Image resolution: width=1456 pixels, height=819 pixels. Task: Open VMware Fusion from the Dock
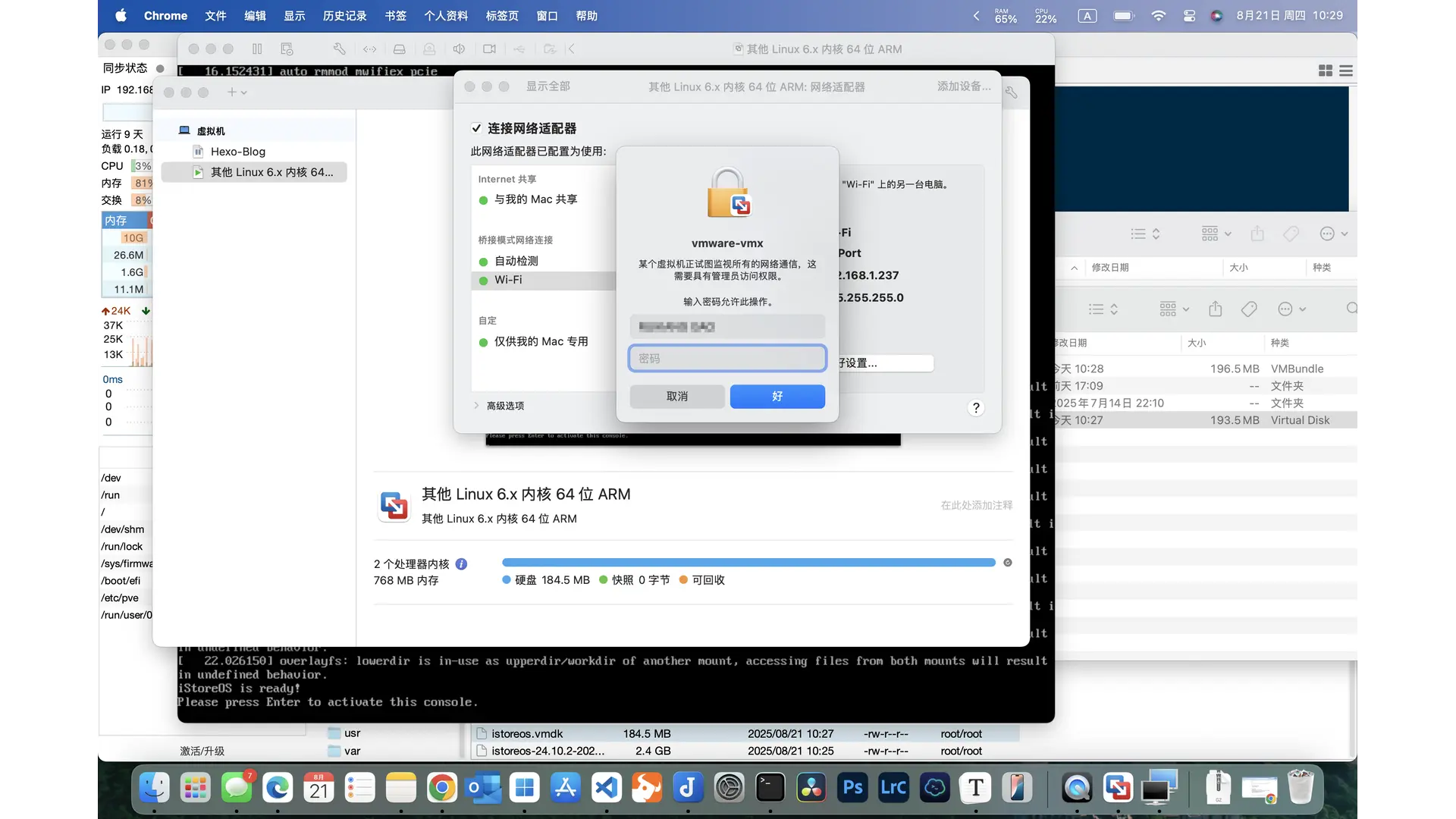click(1118, 789)
